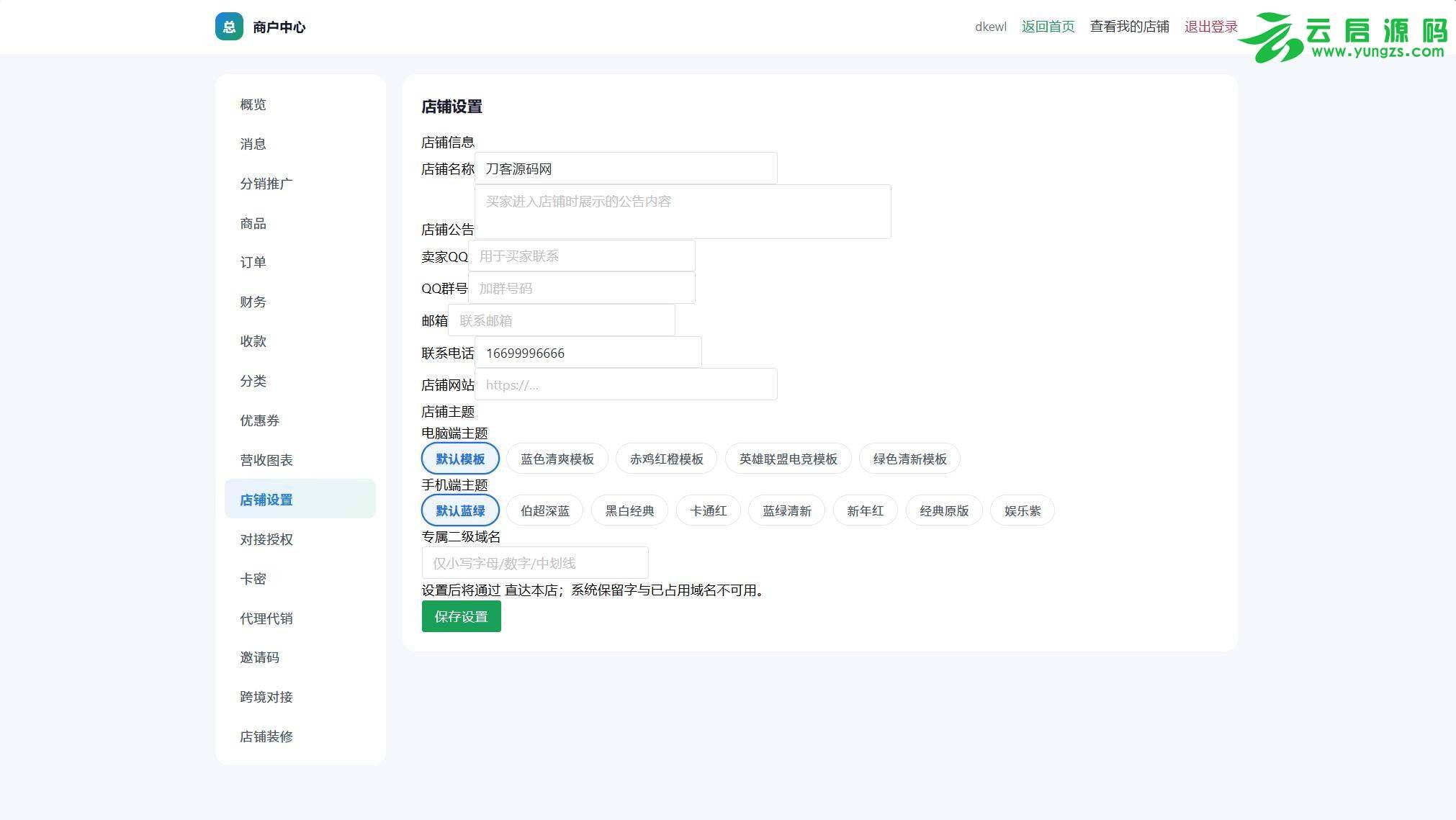Open 财务 sidebar item
This screenshot has width=1456, height=820.
pos(300,302)
